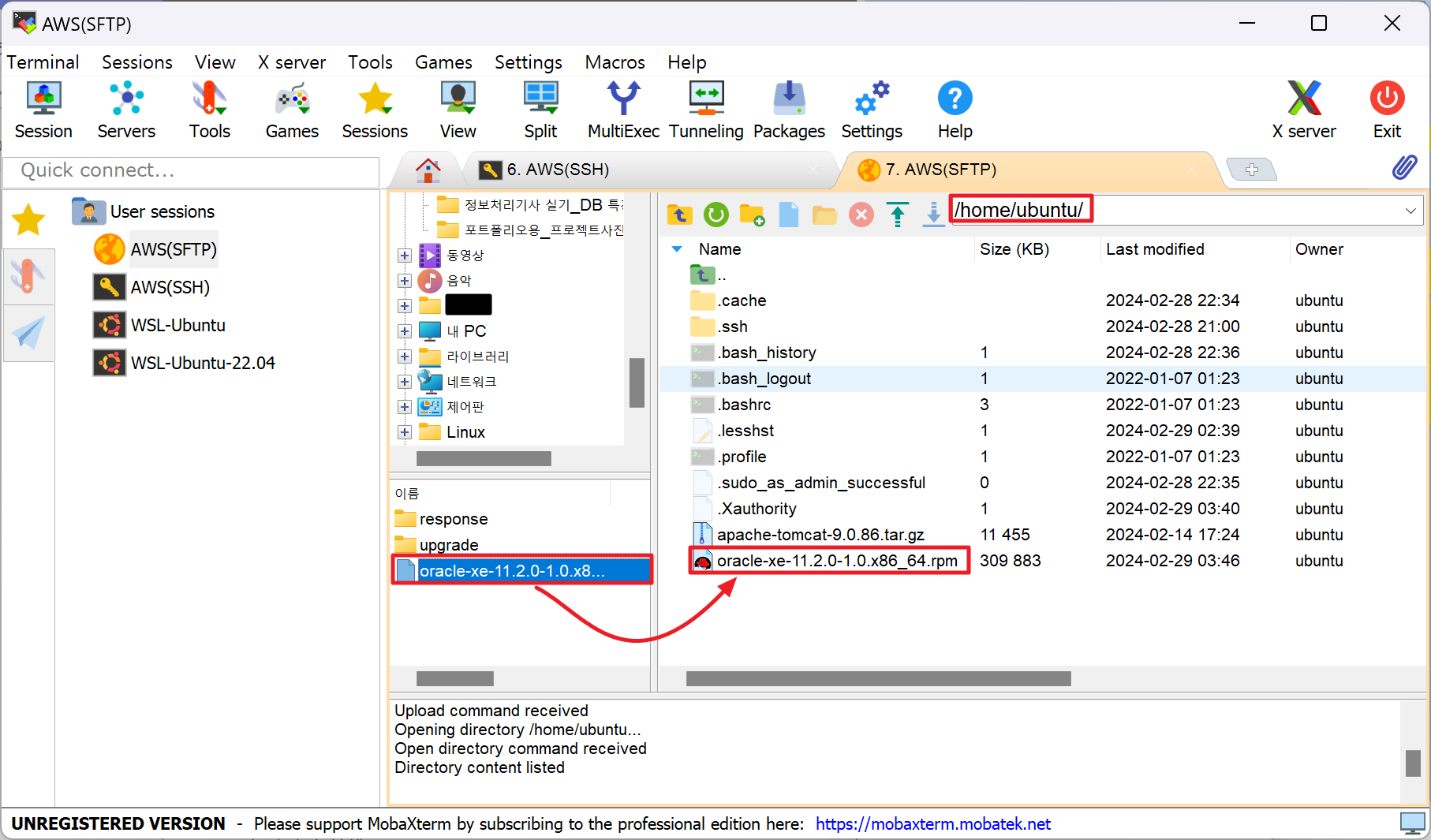Select the star favorites sidebar icon
1431x840 pixels.
(28, 219)
